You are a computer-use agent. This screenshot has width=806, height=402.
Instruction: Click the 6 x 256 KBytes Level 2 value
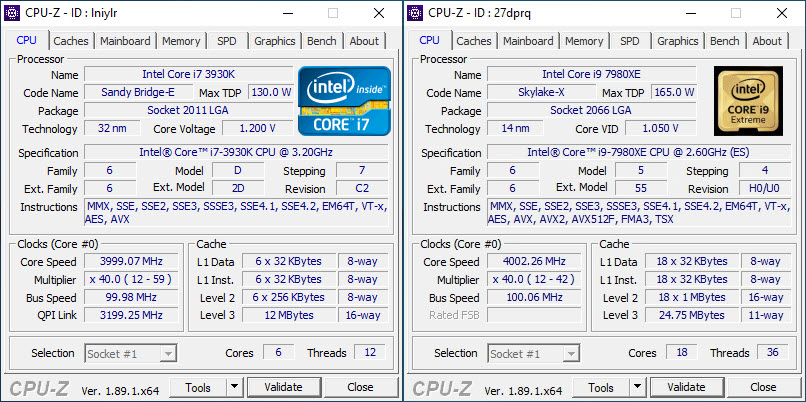tap(289, 297)
